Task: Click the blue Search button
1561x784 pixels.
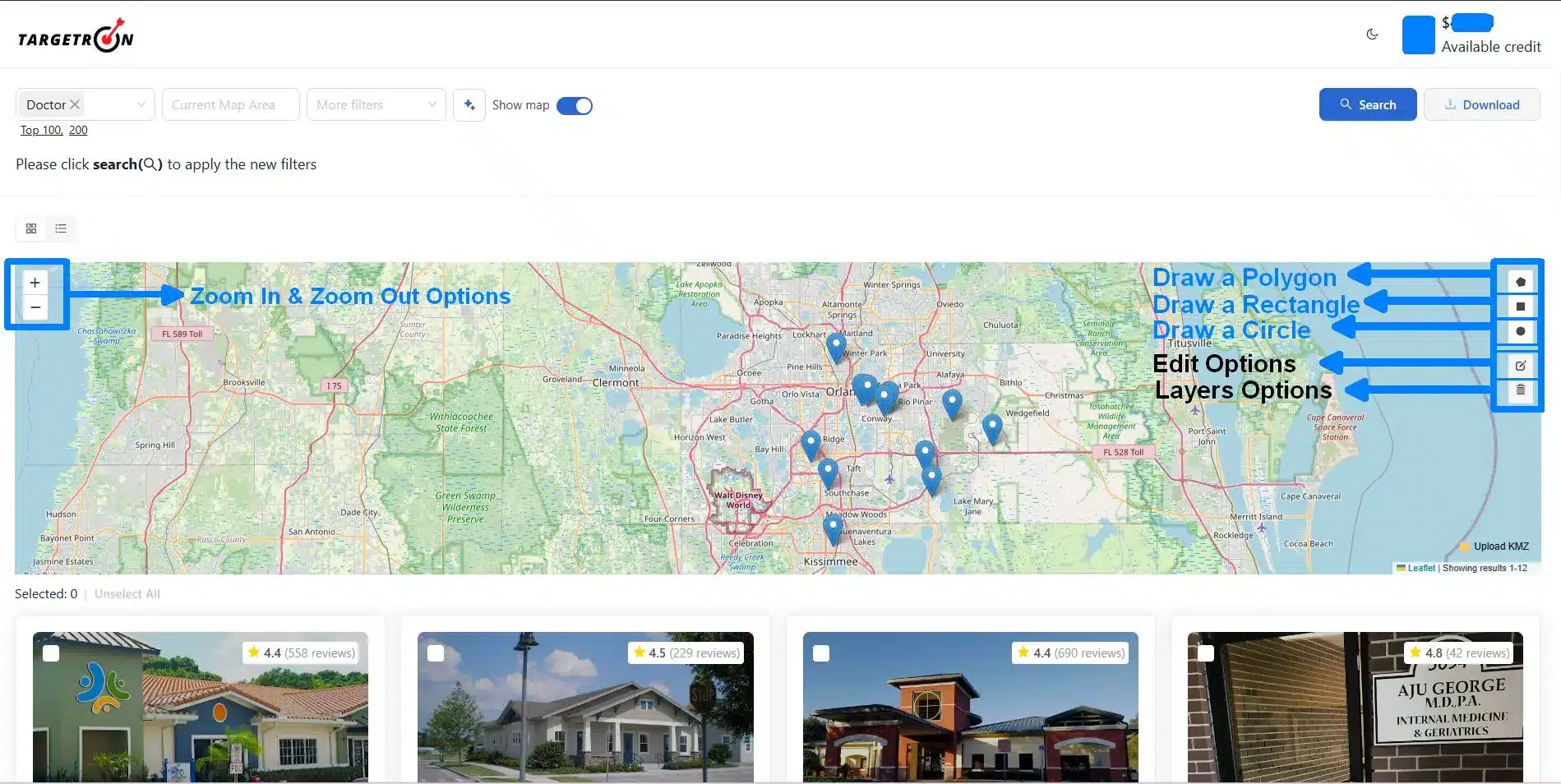Action: pyautogui.click(x=1367, y=105)
